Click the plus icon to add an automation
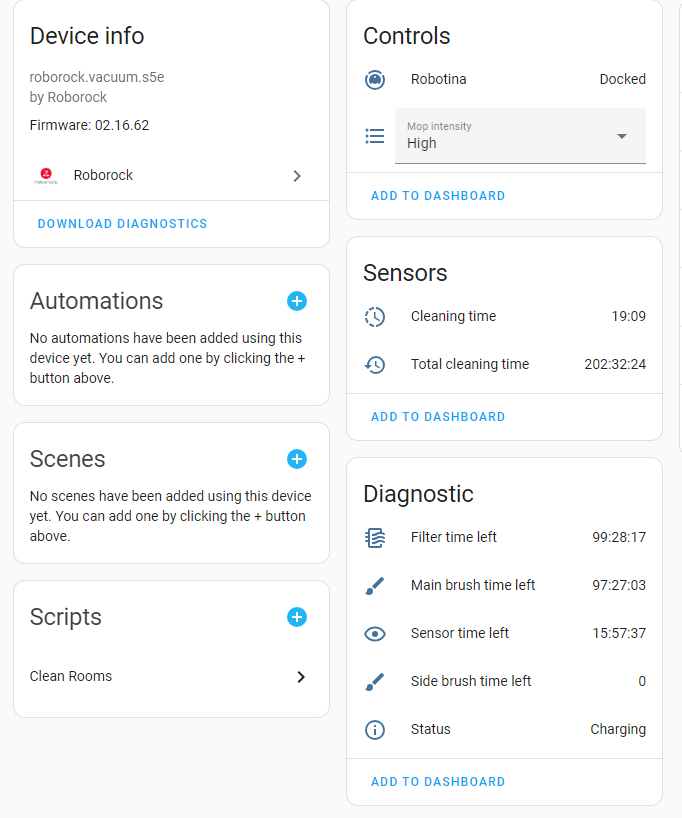The height and width of the screenshot is (818, 682). (297, 301)
